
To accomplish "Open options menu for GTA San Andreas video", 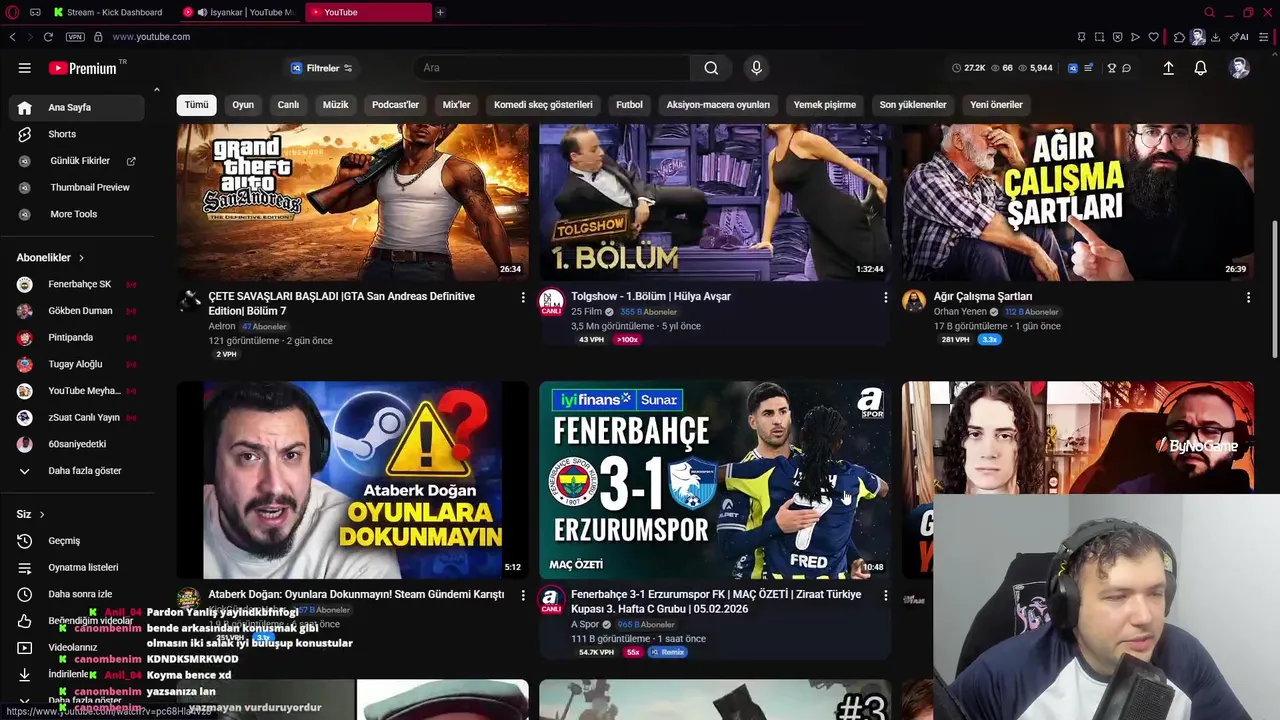I will [522, 297].
